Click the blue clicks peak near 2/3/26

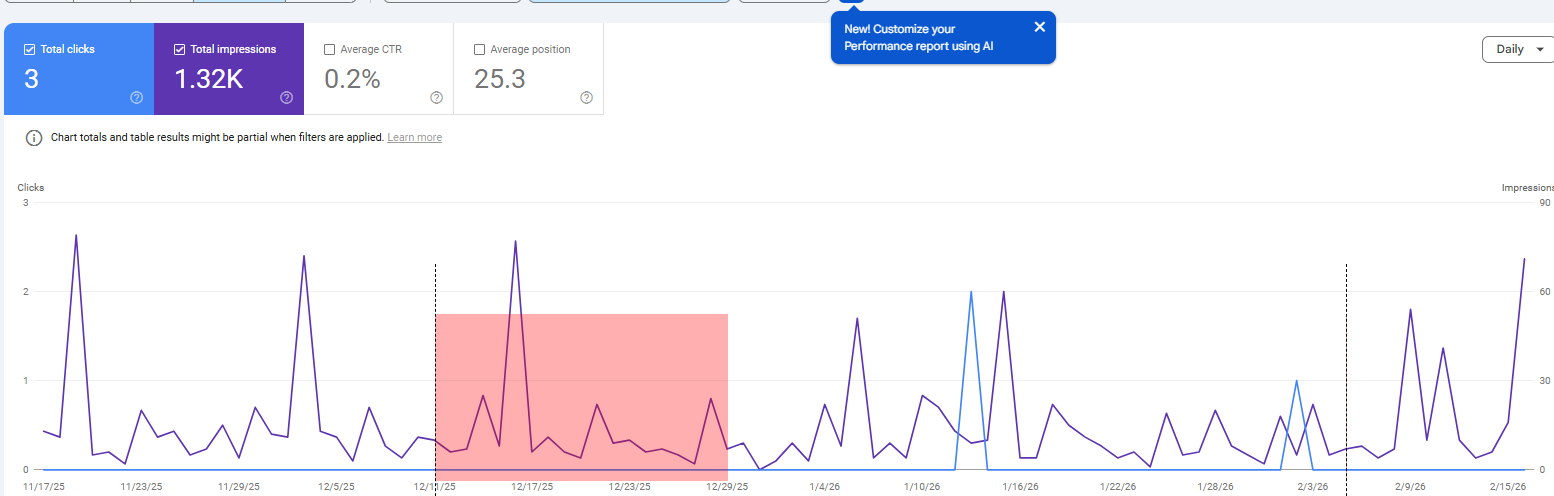click(x=1296, y=381)
